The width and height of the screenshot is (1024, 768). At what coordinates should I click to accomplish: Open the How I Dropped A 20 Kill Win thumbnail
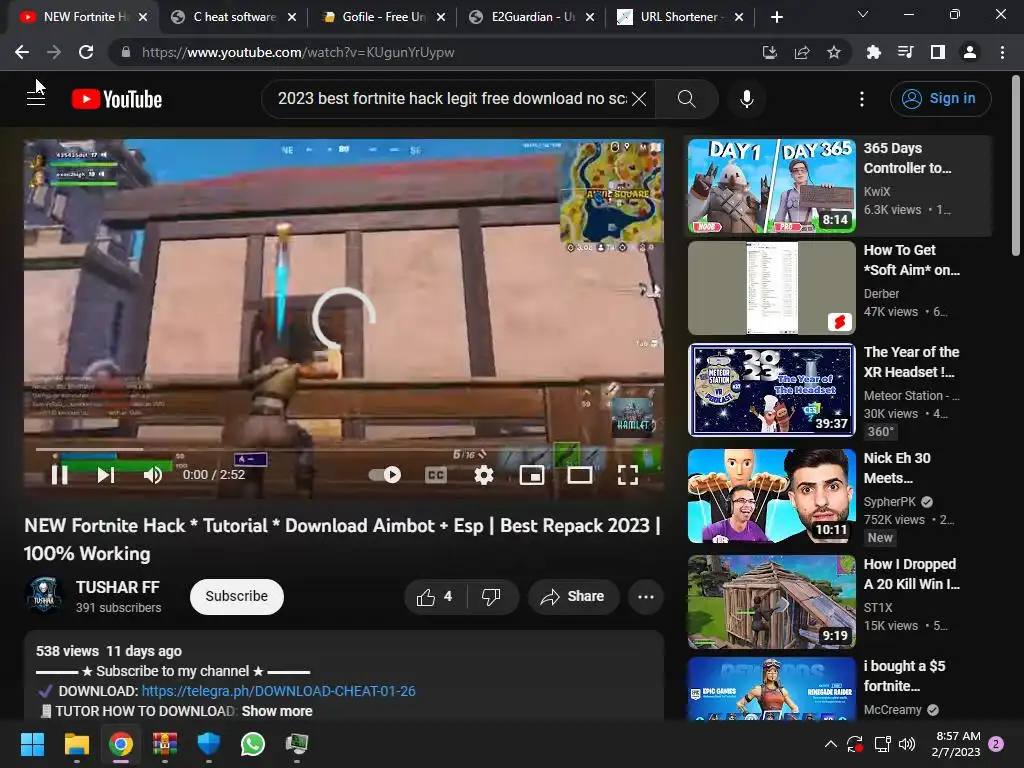click(771, 601)
